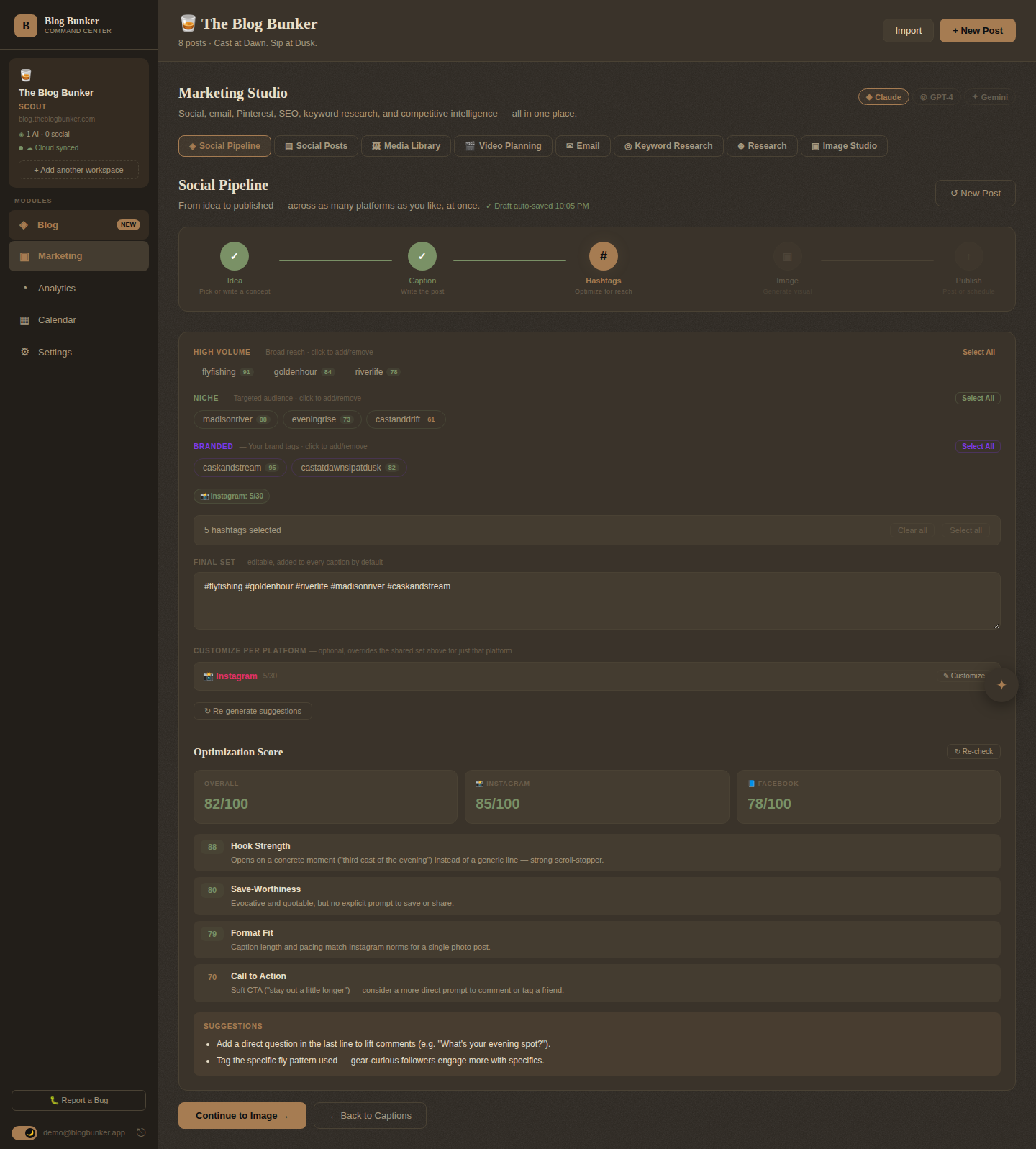Viewport: 1036px width, 1149px height.
Task: Click into the Final Set hashtags text area
Action: [597, 601]
